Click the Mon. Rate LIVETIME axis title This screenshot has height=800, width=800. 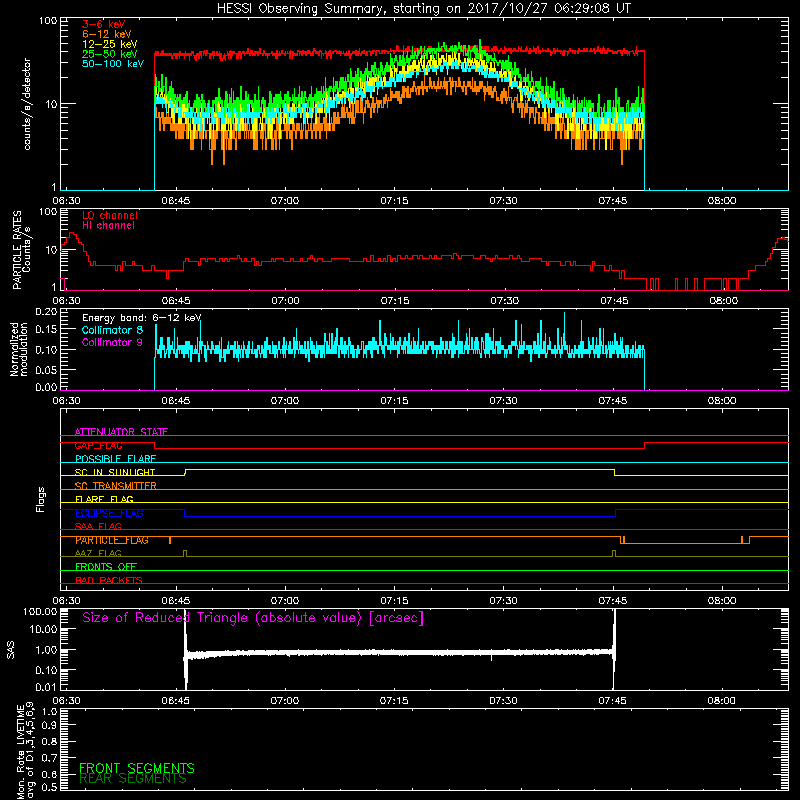tap(26, 751)
